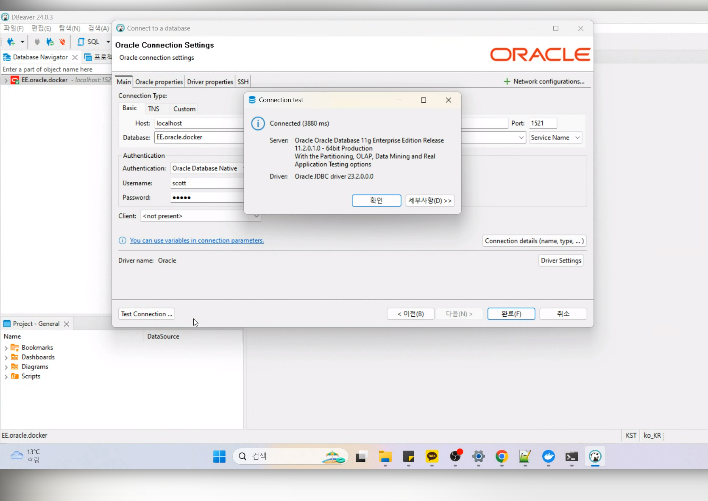Confirm the Connection test dialog with 확인
The height and width of the screenshot is (501, 708).
(377, 200)
